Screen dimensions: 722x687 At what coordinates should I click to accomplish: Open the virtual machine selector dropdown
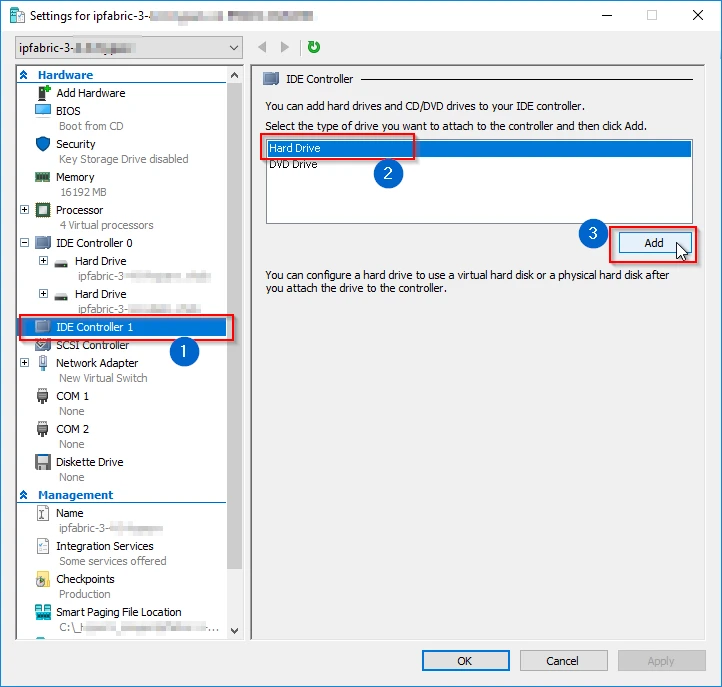click(234, 47)
